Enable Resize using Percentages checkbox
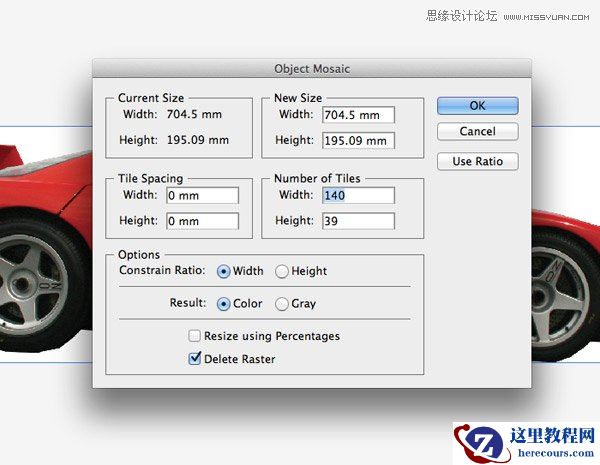Image resolution: width=600 pixels, height=465 pixels. [194, 336]
